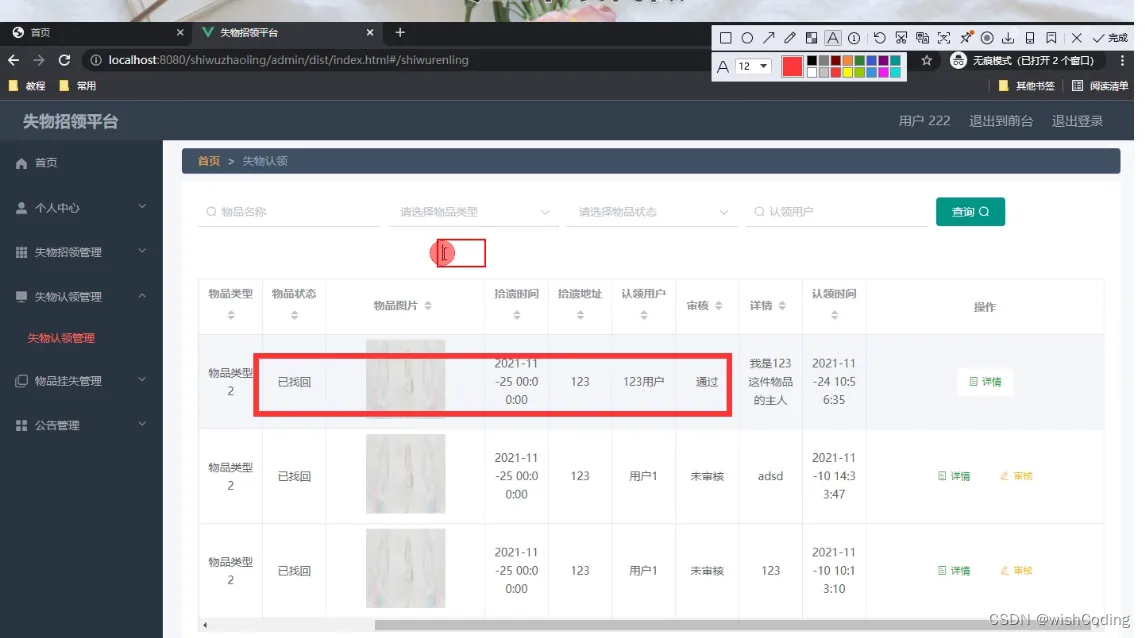
Task: Open 详情 for the 2021-11-10 10:13:10 row
Action: coord(954,571)
